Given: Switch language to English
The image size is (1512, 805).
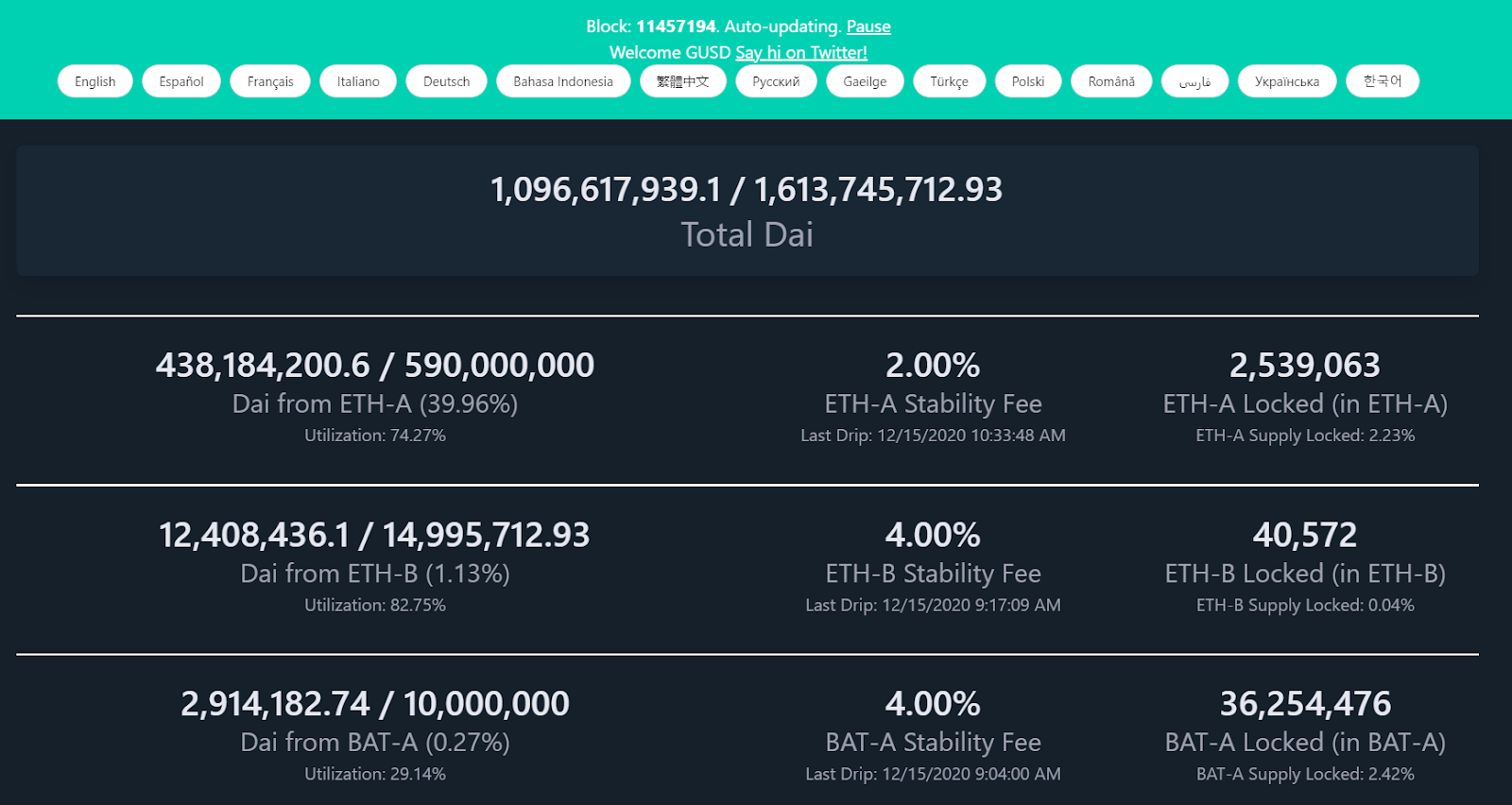Looking at the screenshot, I should click(x=95, y=81).
